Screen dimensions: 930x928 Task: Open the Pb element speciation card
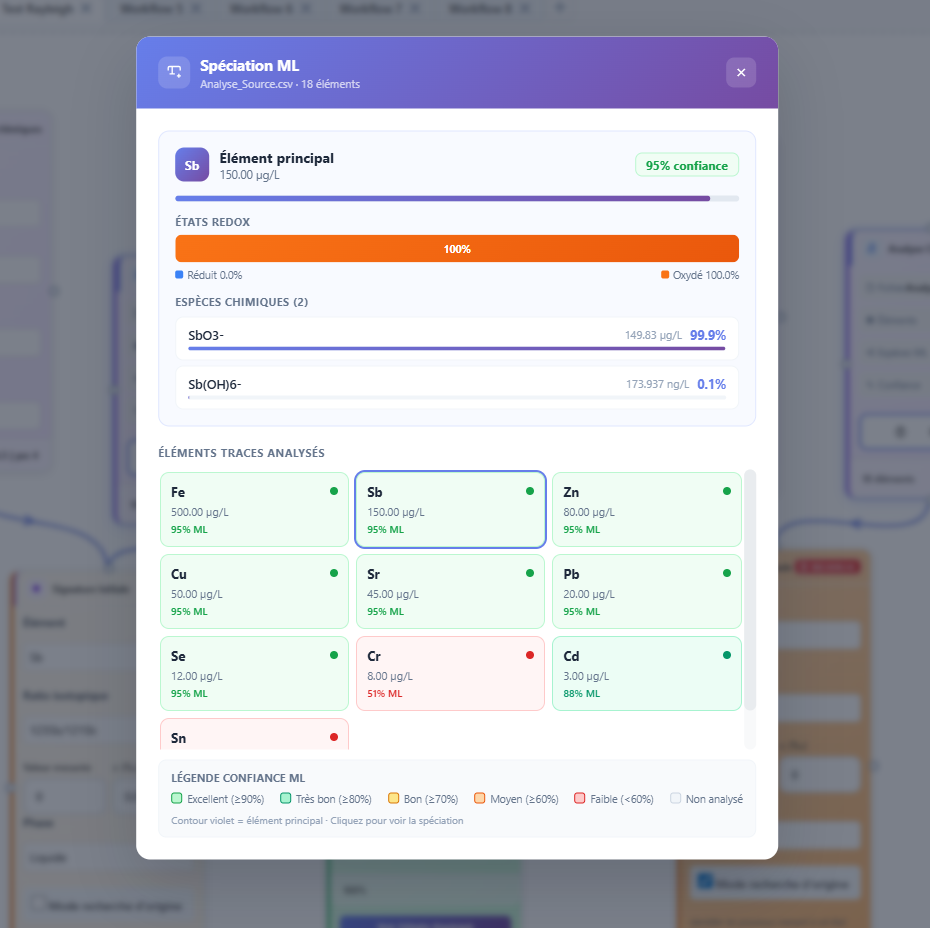tap(646, 592)
